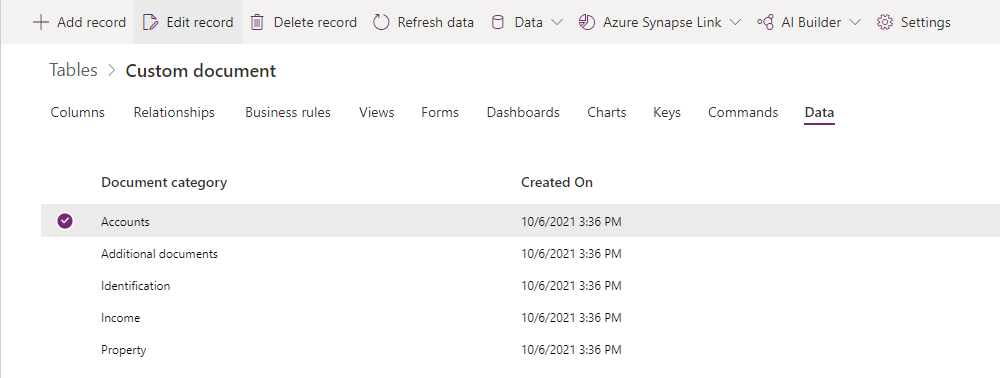This screenshot has height=378, width=1000.
Task: Sort by Created On column header
Action: 557,182
